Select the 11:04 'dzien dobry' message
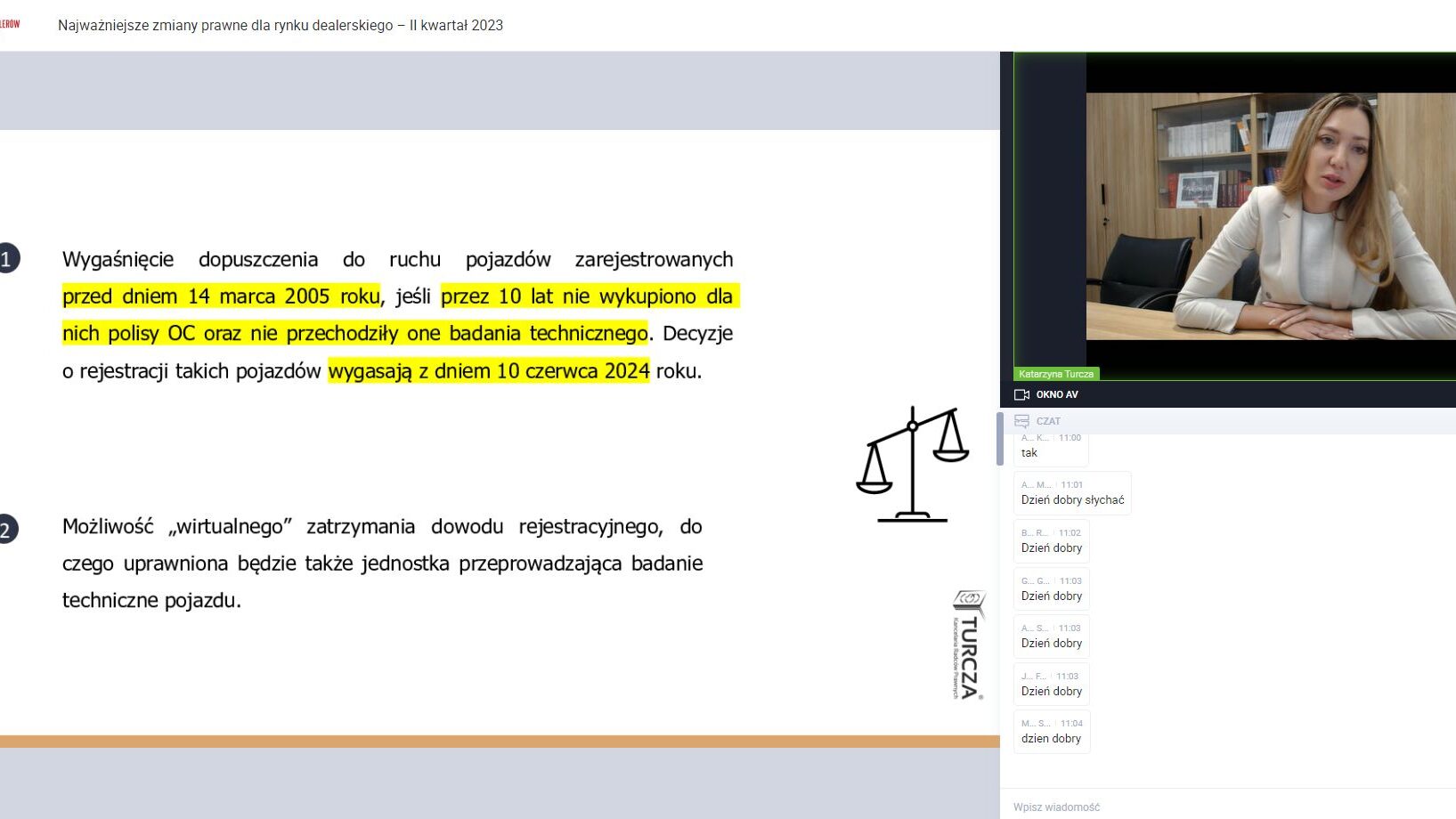The width and height of the screenshot is (1456, 819). click(1051, 732)
